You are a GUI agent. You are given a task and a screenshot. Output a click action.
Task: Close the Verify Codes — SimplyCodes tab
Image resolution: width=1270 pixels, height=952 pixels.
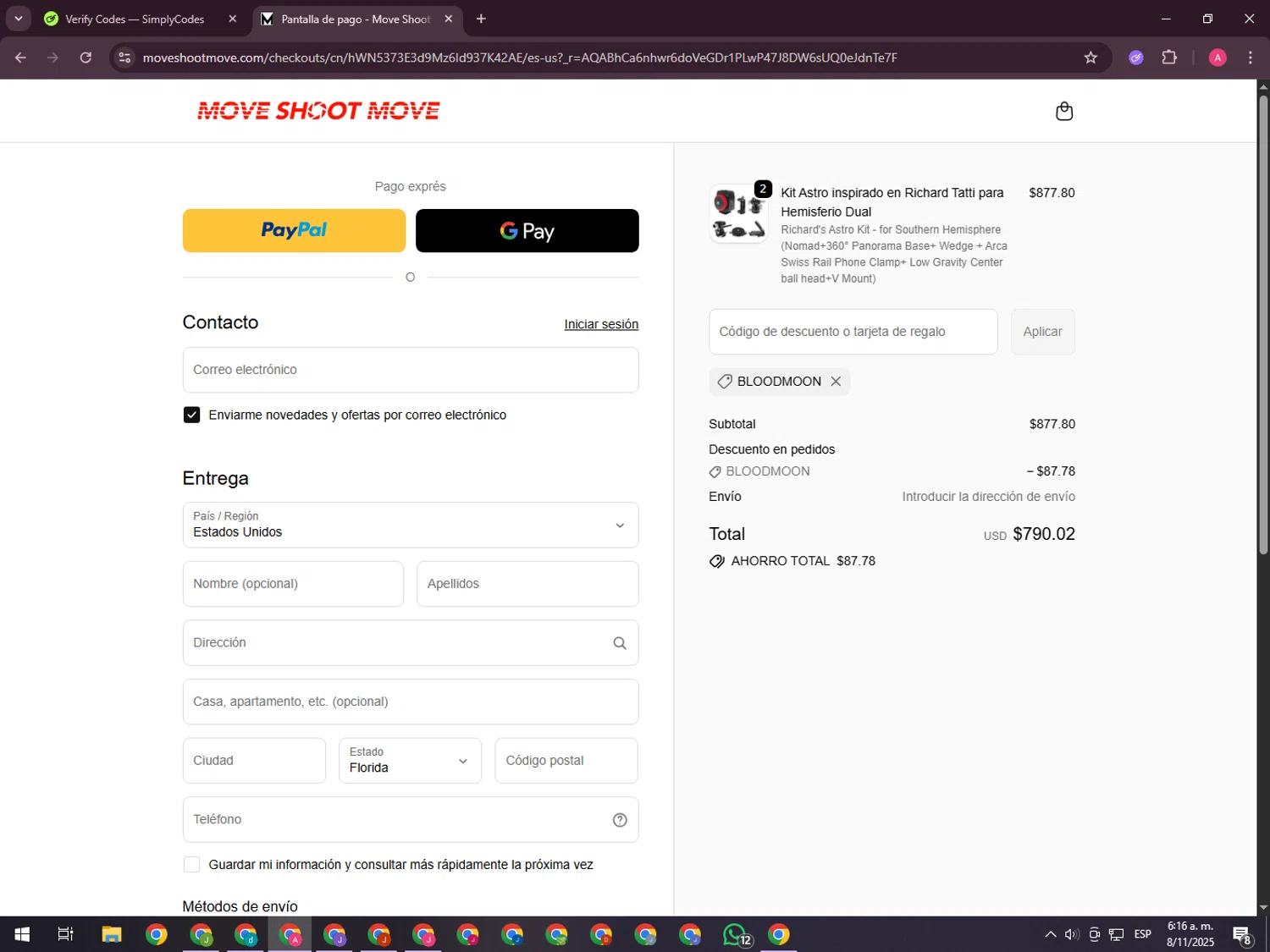(x=233, y=19)
